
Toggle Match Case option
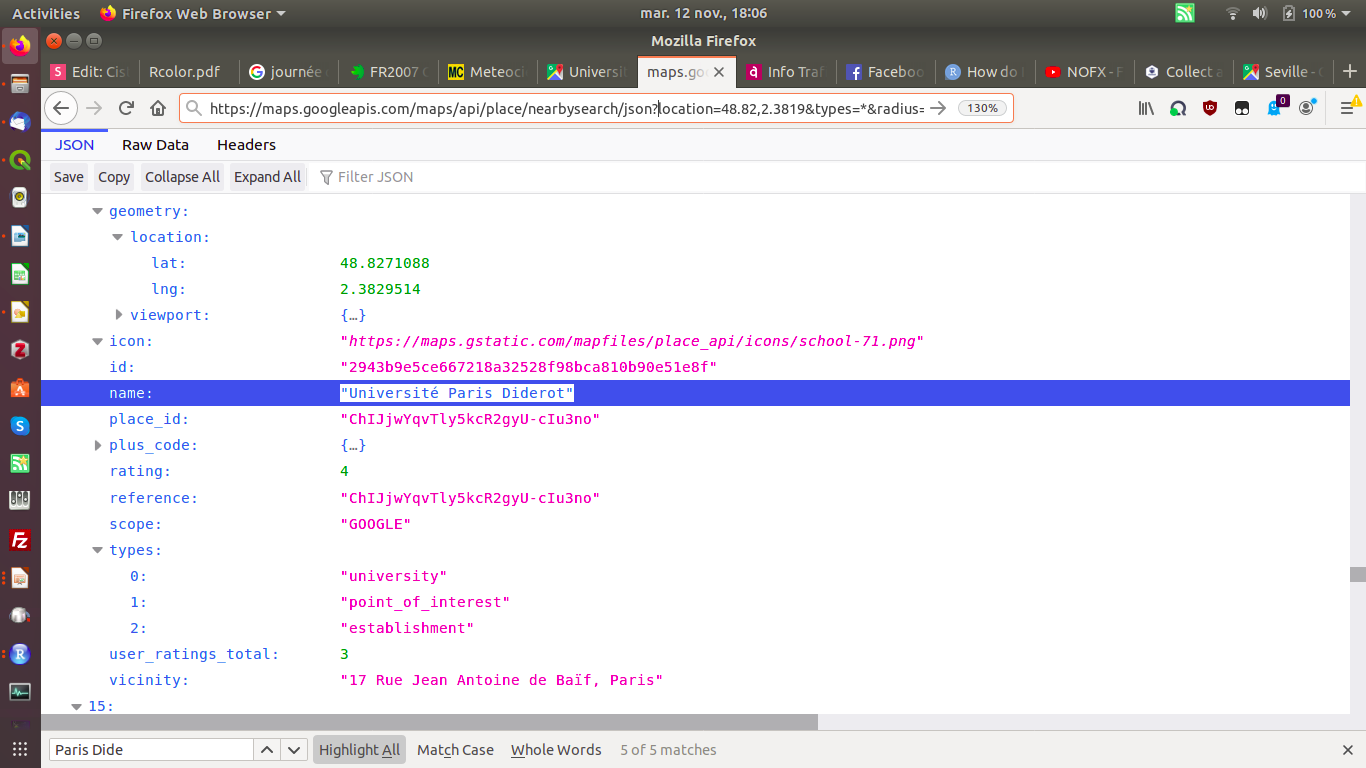(455, 750)
